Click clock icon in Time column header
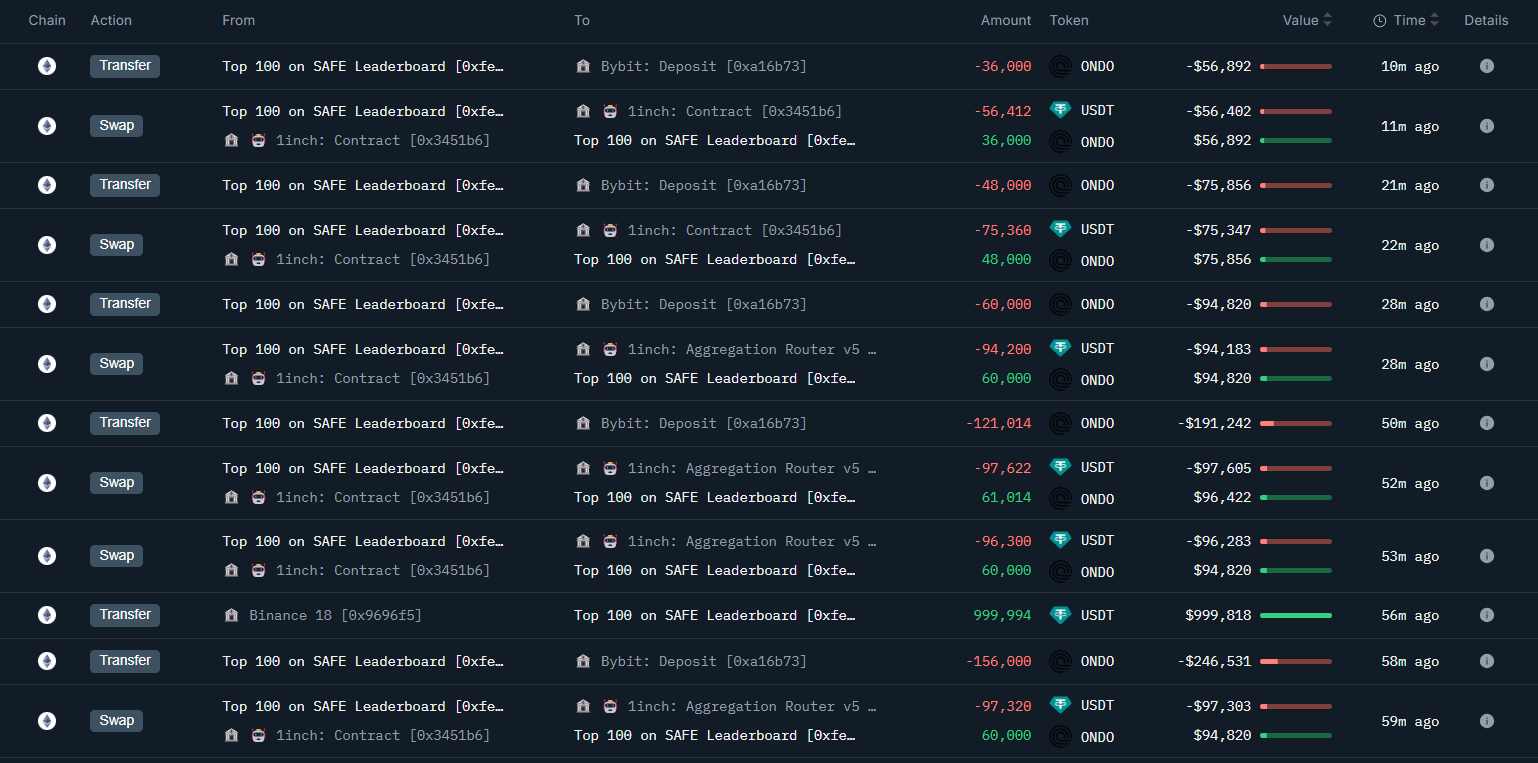1538x763 pixels. pyautogui.click(x=1380, y=20)
